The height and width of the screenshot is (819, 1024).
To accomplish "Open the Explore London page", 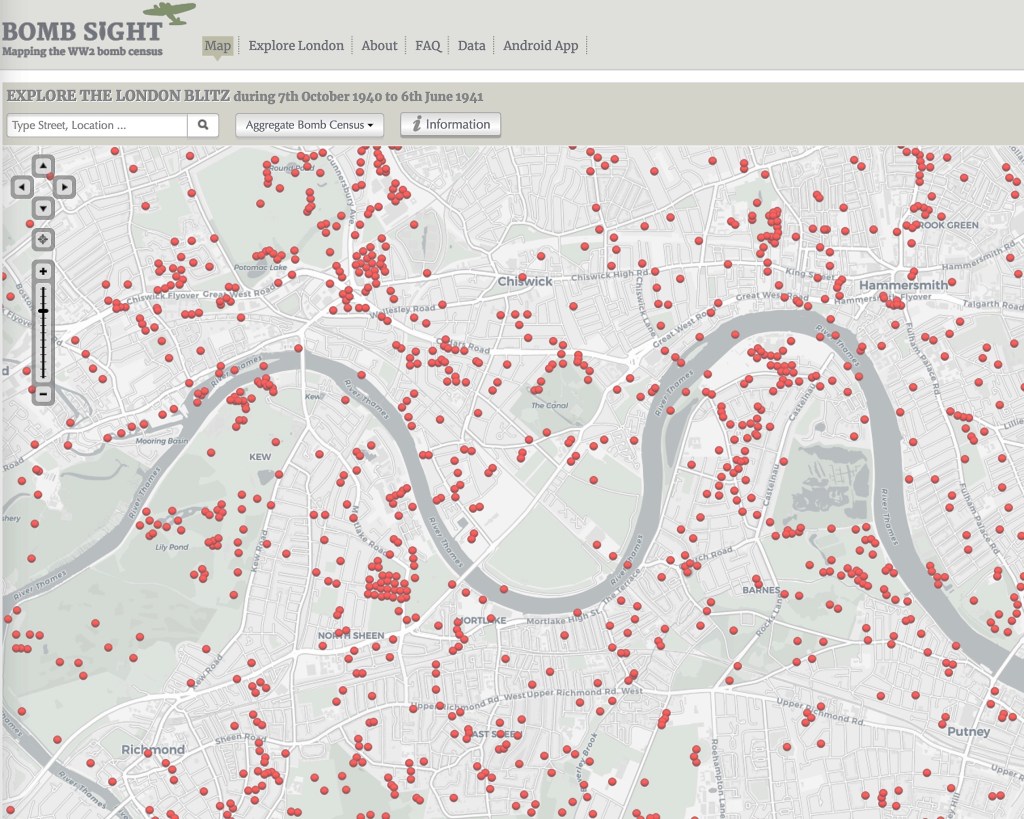I will coord(296,46).
